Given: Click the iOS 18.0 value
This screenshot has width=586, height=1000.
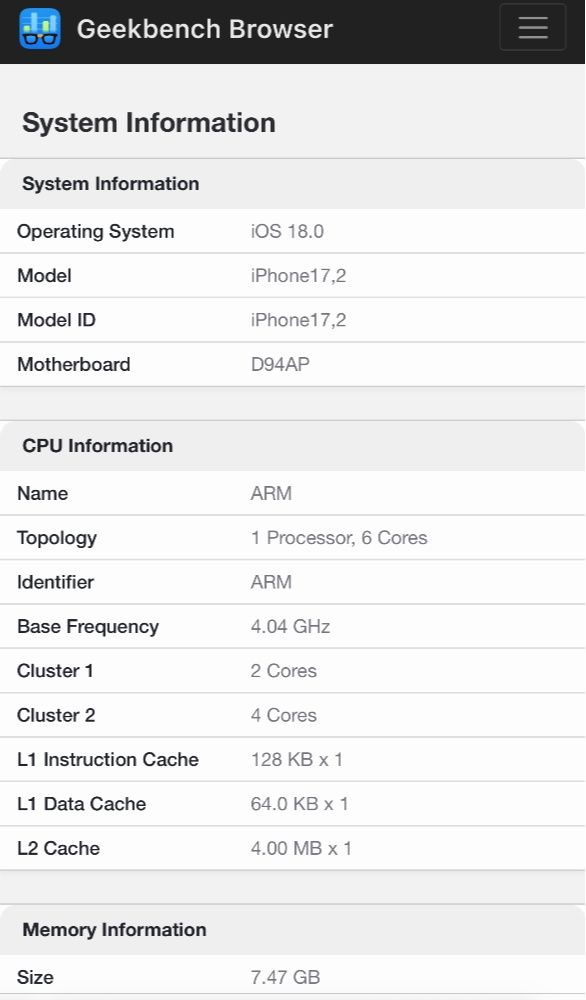Looking at the screenshot, I should (287, 231).
